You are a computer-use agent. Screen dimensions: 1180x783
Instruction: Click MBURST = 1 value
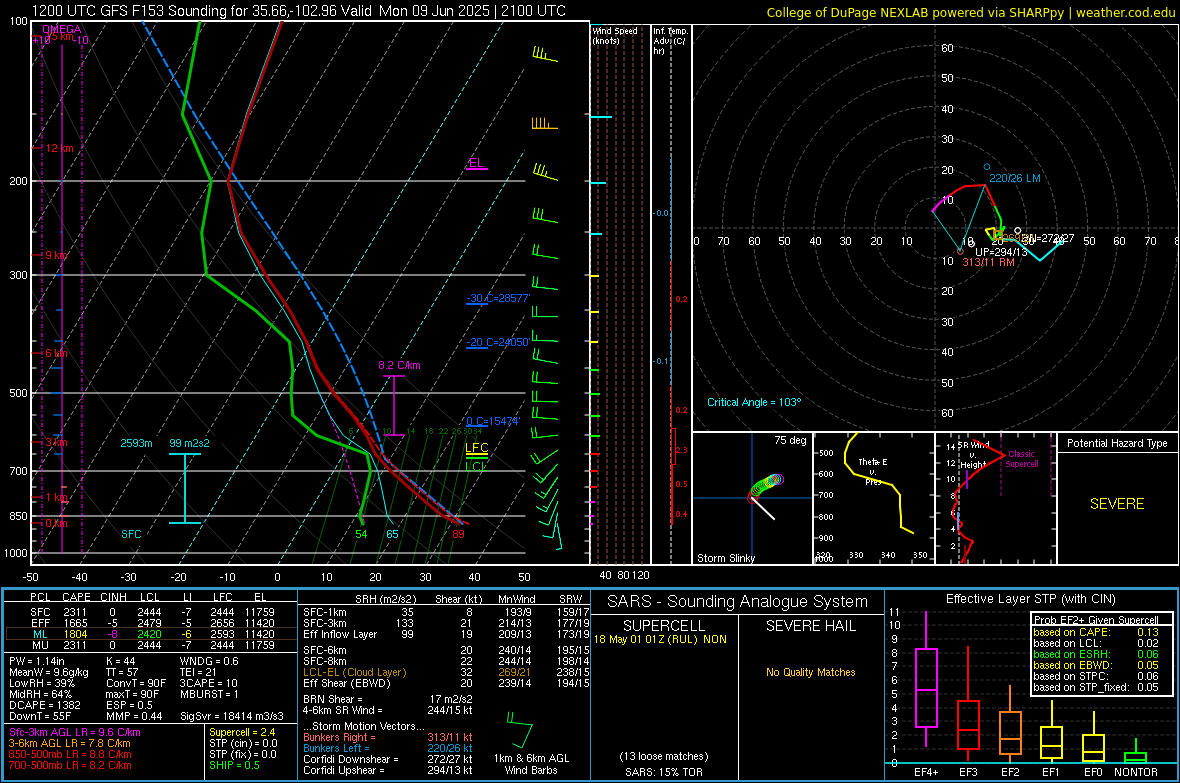tap(209, 694)
